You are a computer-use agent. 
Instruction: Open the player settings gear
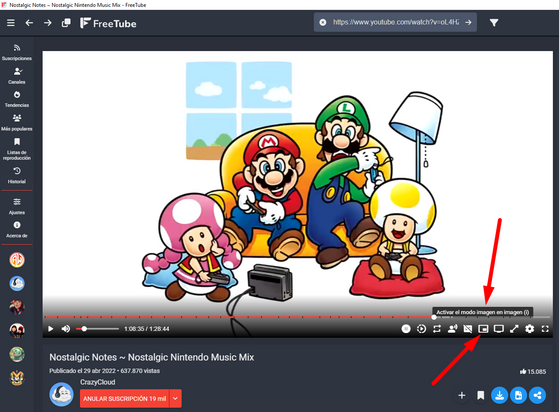[529, 329]
